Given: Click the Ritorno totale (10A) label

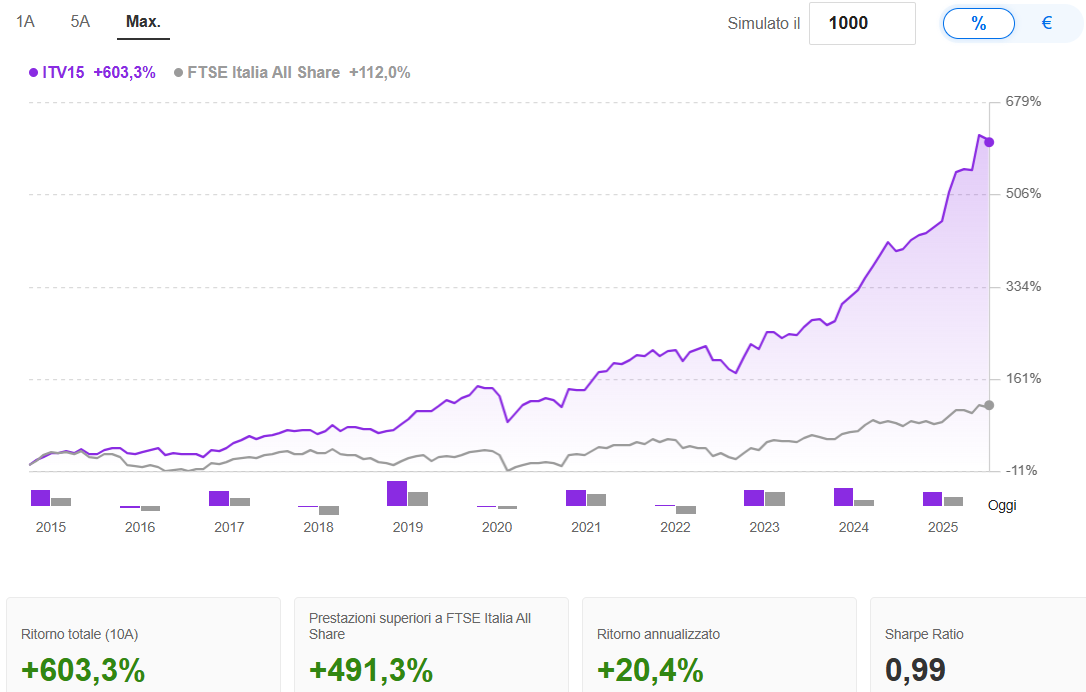Looking at the screenshot, I should pyautogui.click(x=80, y=635).
